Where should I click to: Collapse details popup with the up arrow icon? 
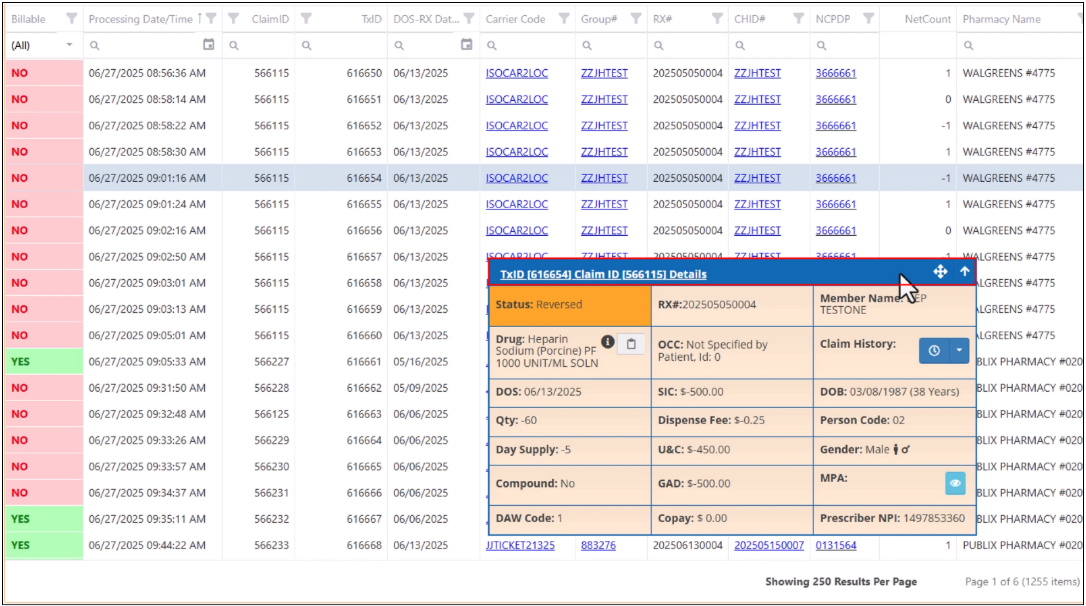click(x=965, y=271)
